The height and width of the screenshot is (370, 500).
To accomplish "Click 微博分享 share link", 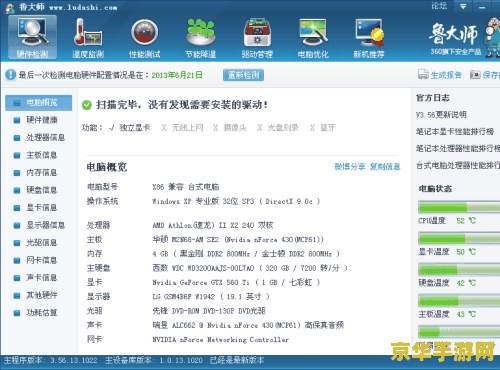I will [350, 166].
